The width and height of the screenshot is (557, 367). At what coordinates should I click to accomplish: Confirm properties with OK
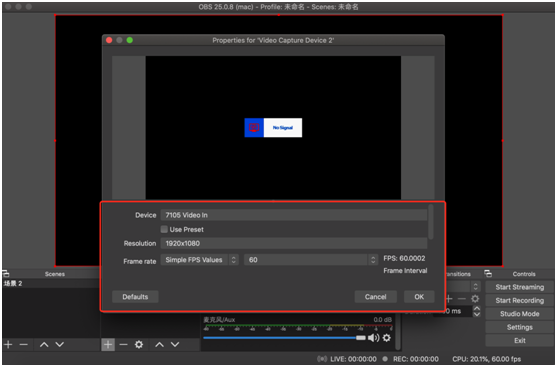(419, 297)
